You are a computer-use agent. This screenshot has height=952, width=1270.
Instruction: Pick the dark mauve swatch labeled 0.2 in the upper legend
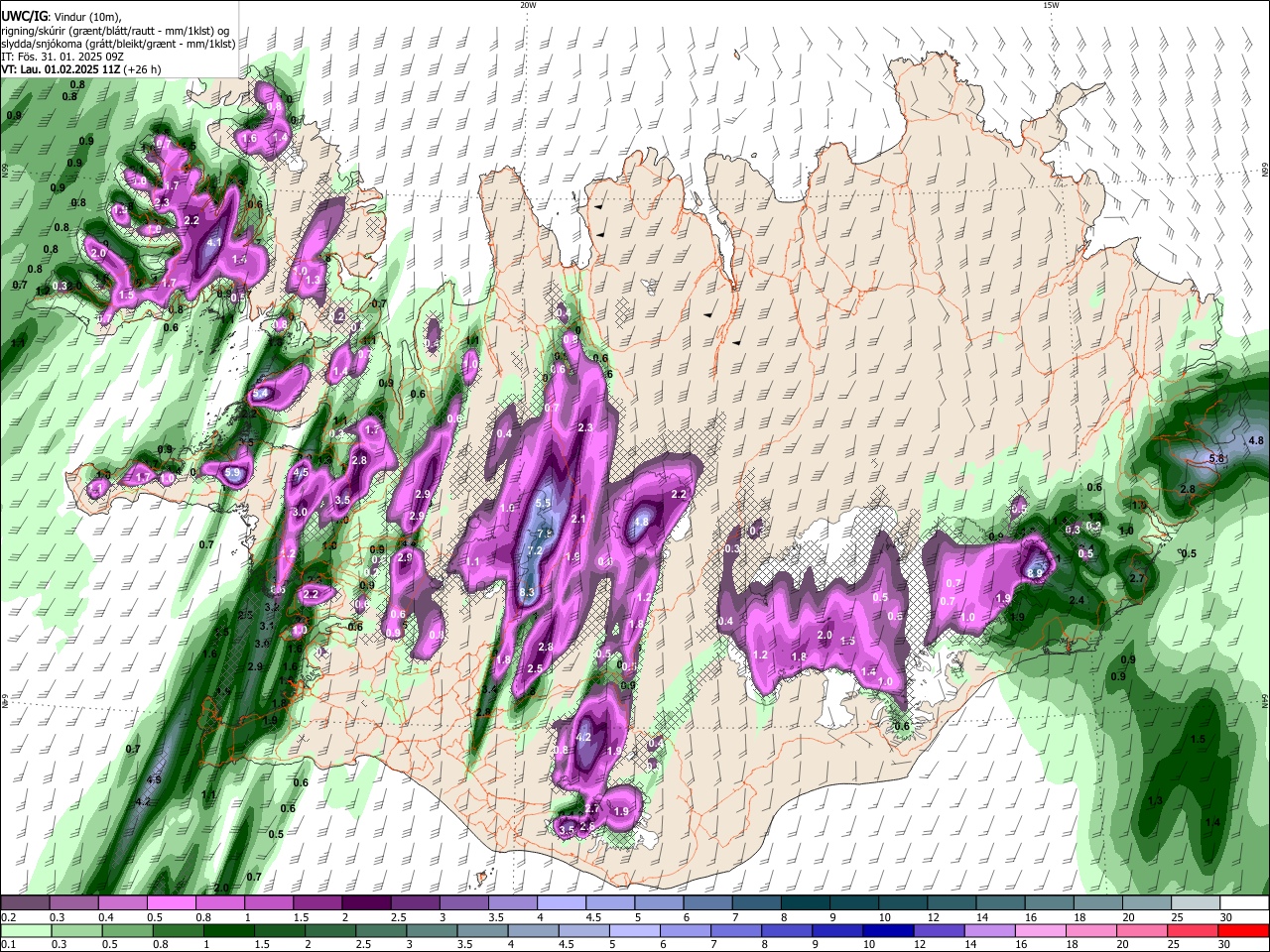click(x=25, y=903)
